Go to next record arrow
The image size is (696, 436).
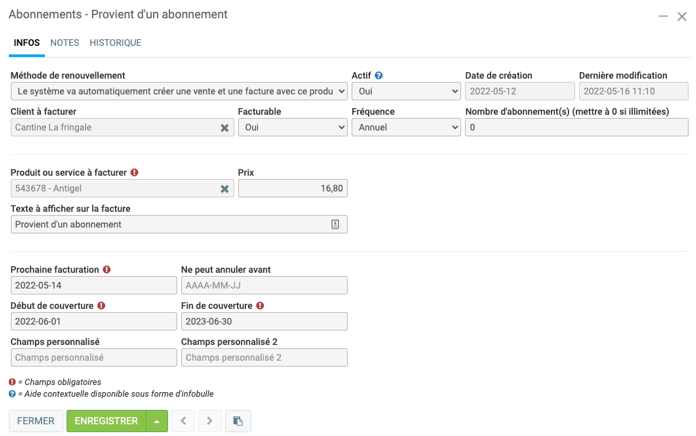[210, 421]
